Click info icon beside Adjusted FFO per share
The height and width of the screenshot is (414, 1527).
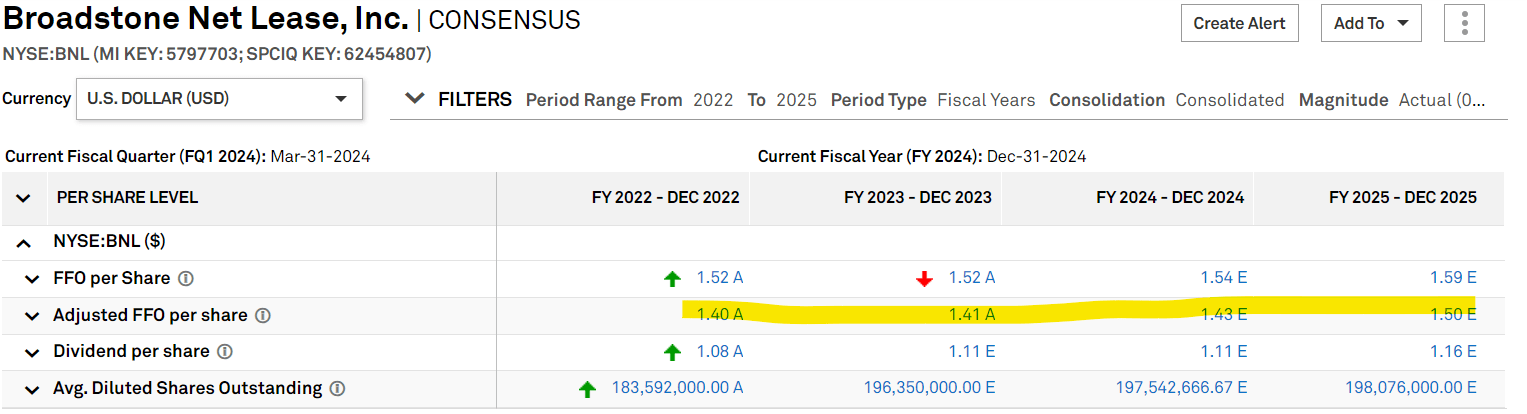tap(263, 316)
